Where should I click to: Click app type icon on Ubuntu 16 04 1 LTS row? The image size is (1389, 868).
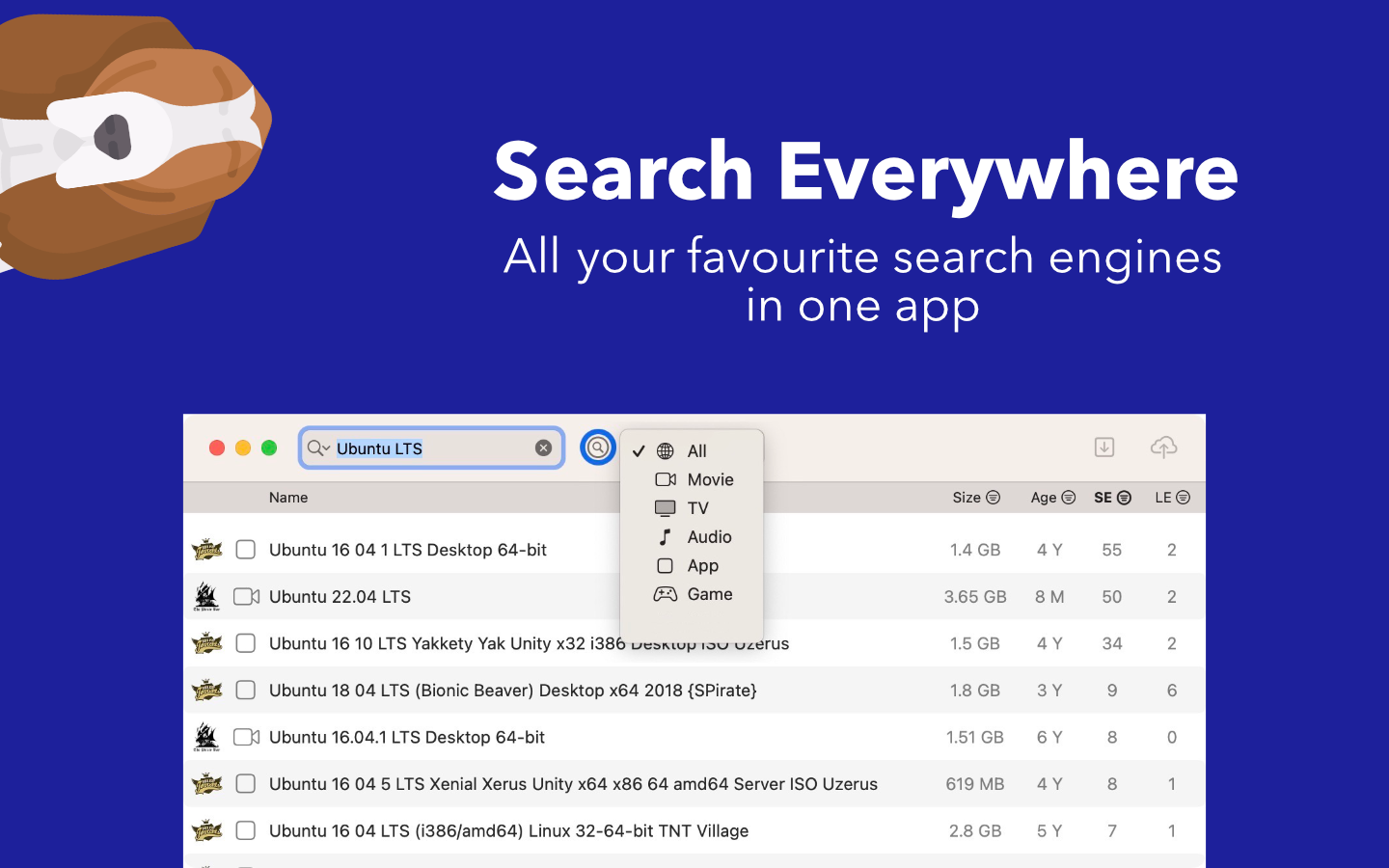point(246,550)
